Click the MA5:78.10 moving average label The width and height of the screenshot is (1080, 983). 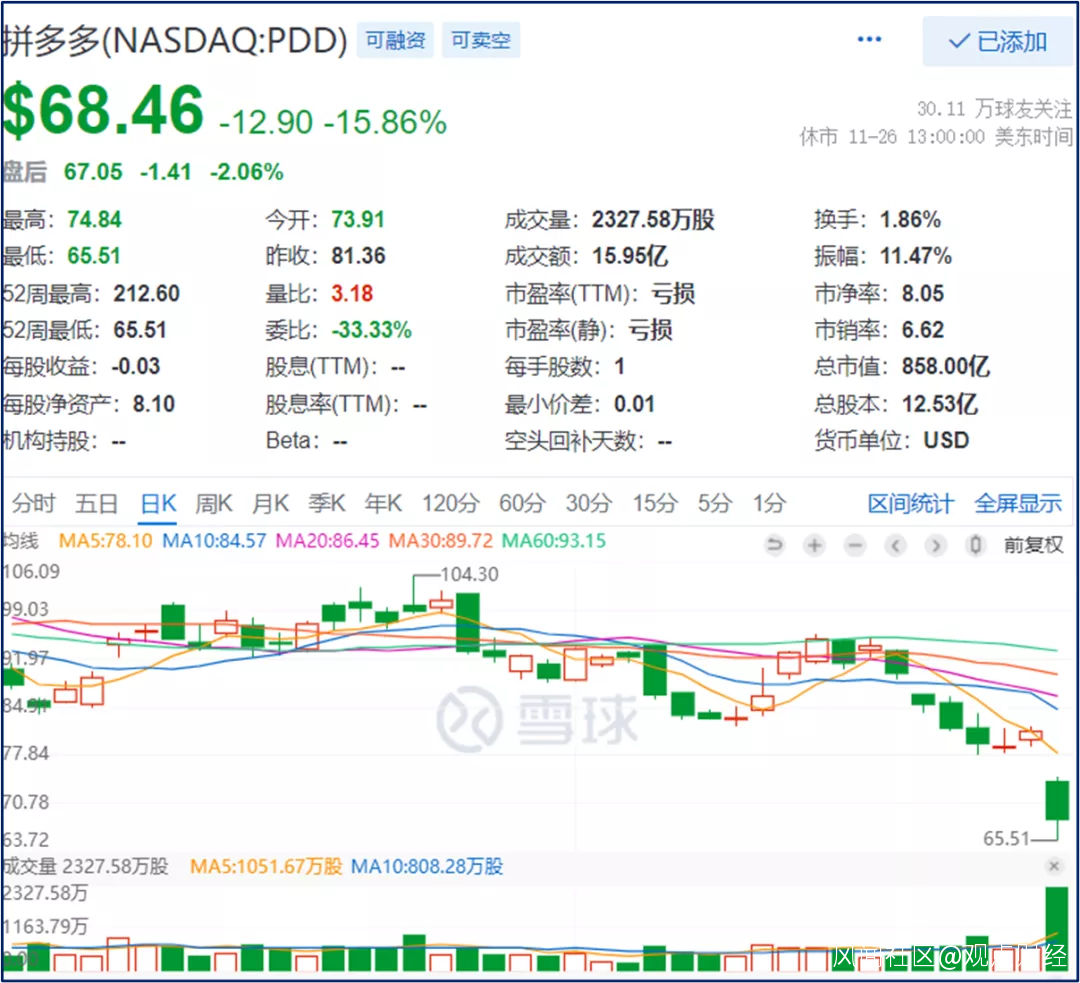(x=105, y=541)
